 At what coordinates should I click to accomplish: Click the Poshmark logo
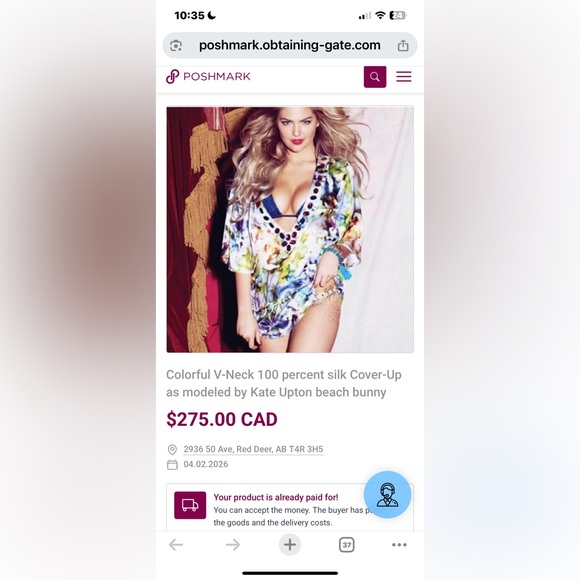(x=208, y=77)
